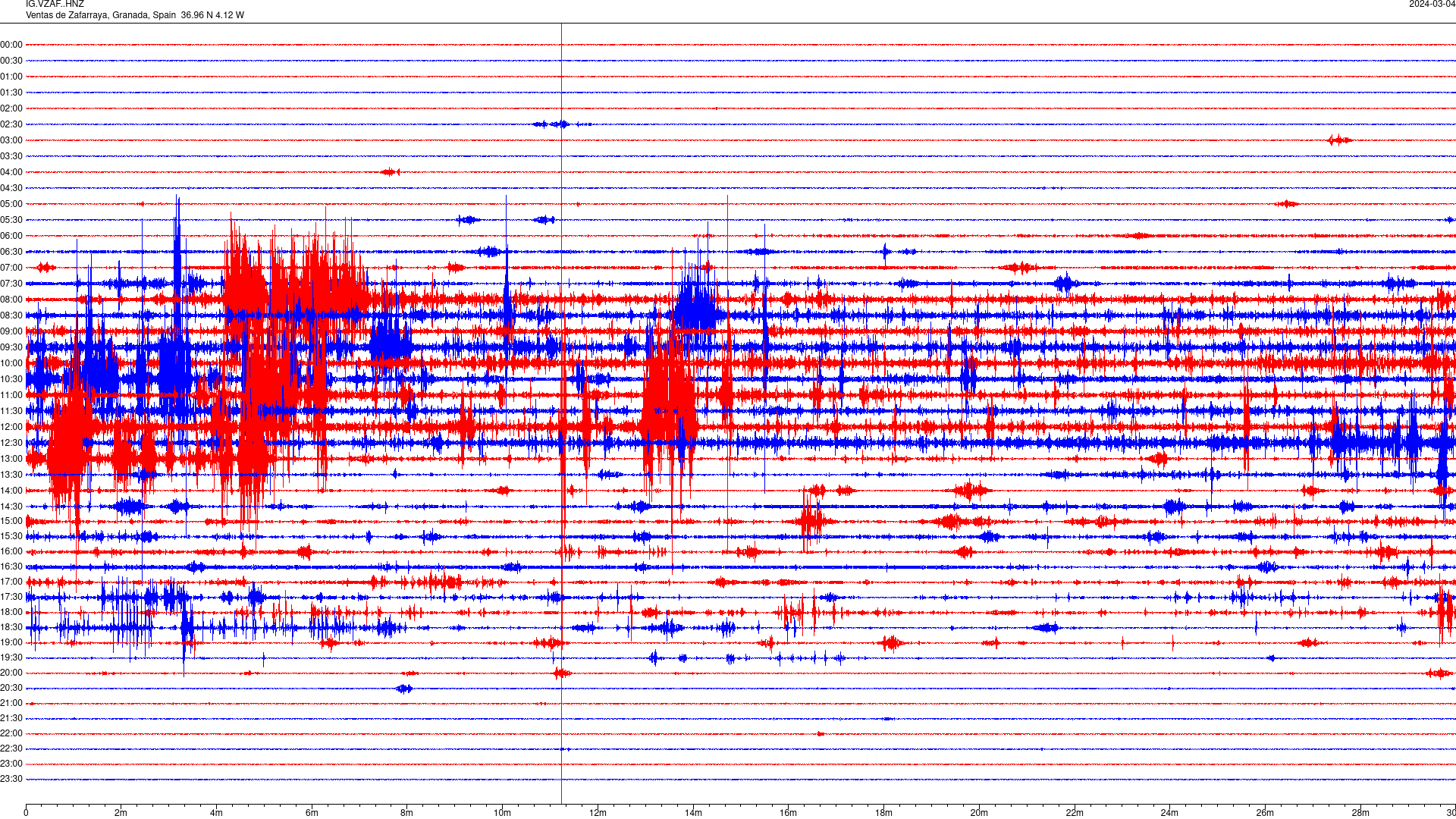The image size is (1456, 819).
Task: Select the 18:00 time row label
Action: click(x=11, y=612)
